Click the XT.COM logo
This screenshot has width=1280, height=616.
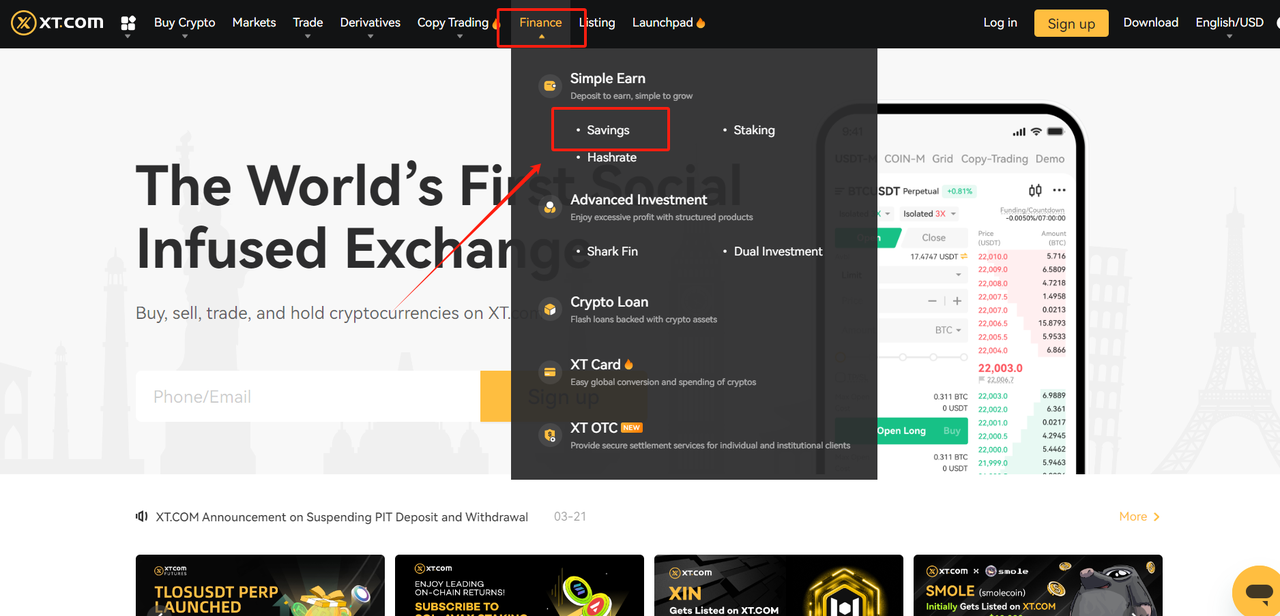(58, 22)
